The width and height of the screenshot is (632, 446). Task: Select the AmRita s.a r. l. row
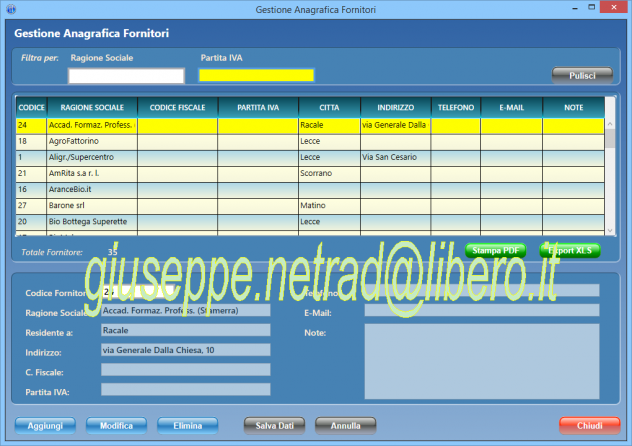click(x=310, y=174)
